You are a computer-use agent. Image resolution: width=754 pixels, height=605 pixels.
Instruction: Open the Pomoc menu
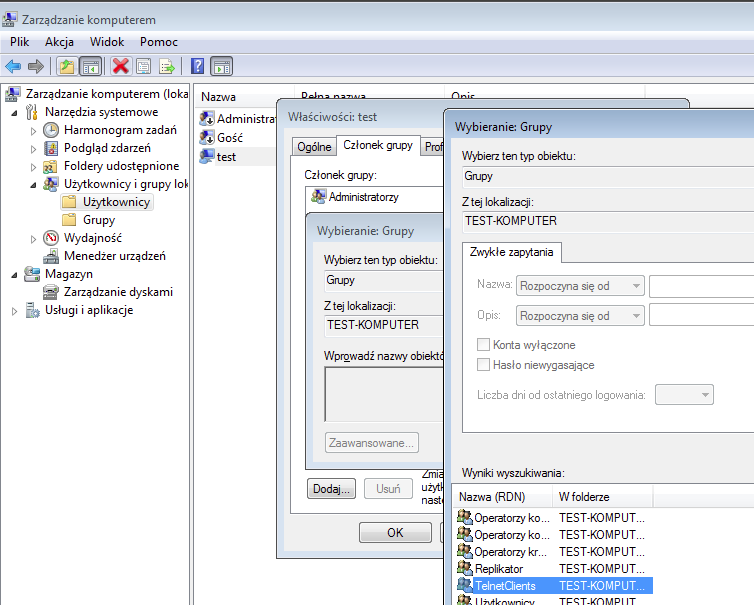[159, 42]
